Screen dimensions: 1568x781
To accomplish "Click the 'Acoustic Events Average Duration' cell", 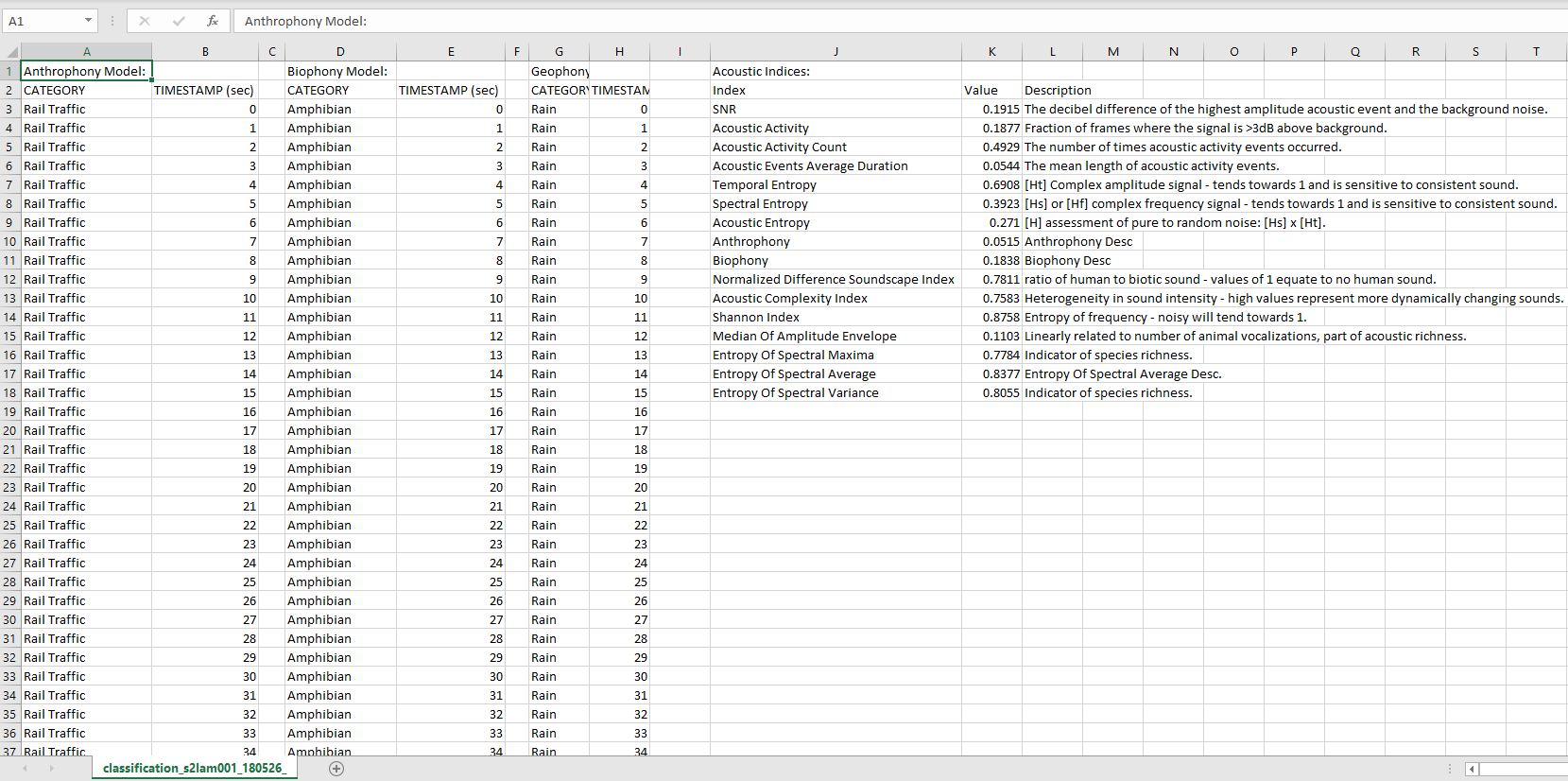I will tap(836, 165).
